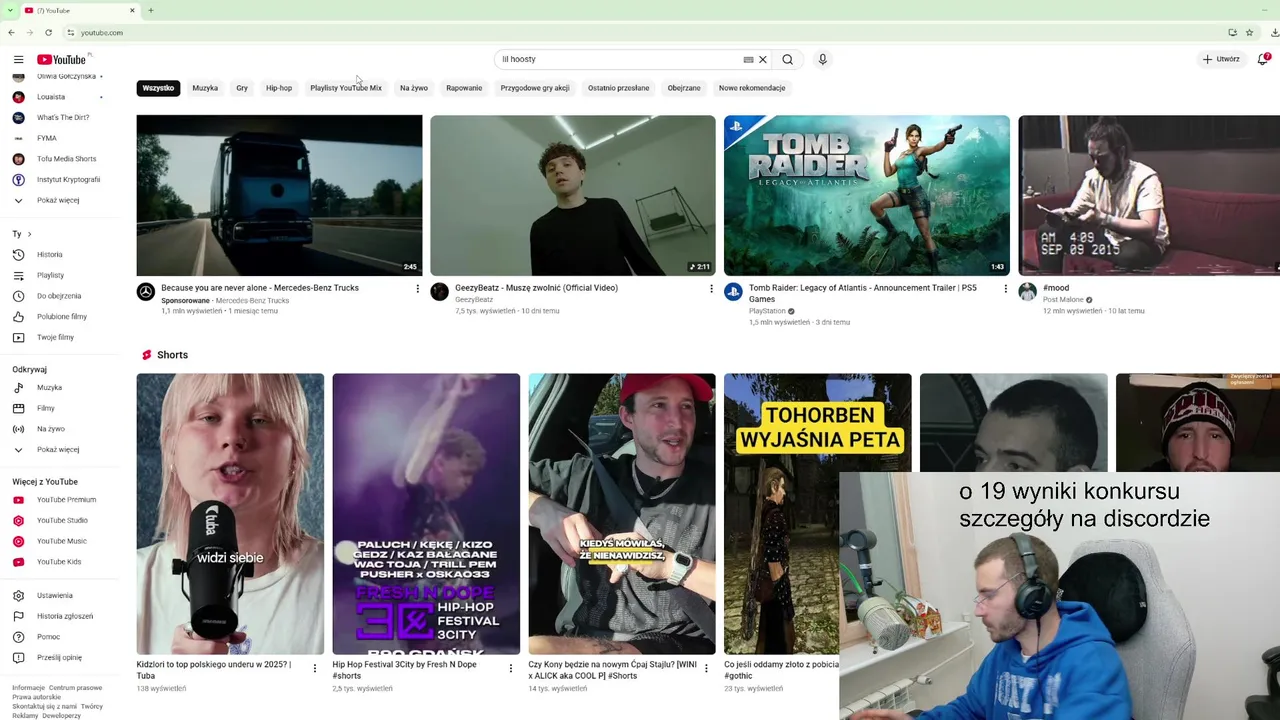The image size is (1280, 720).
Task: Open options for the Kidziori Tuba short
Action: [315, 668]
